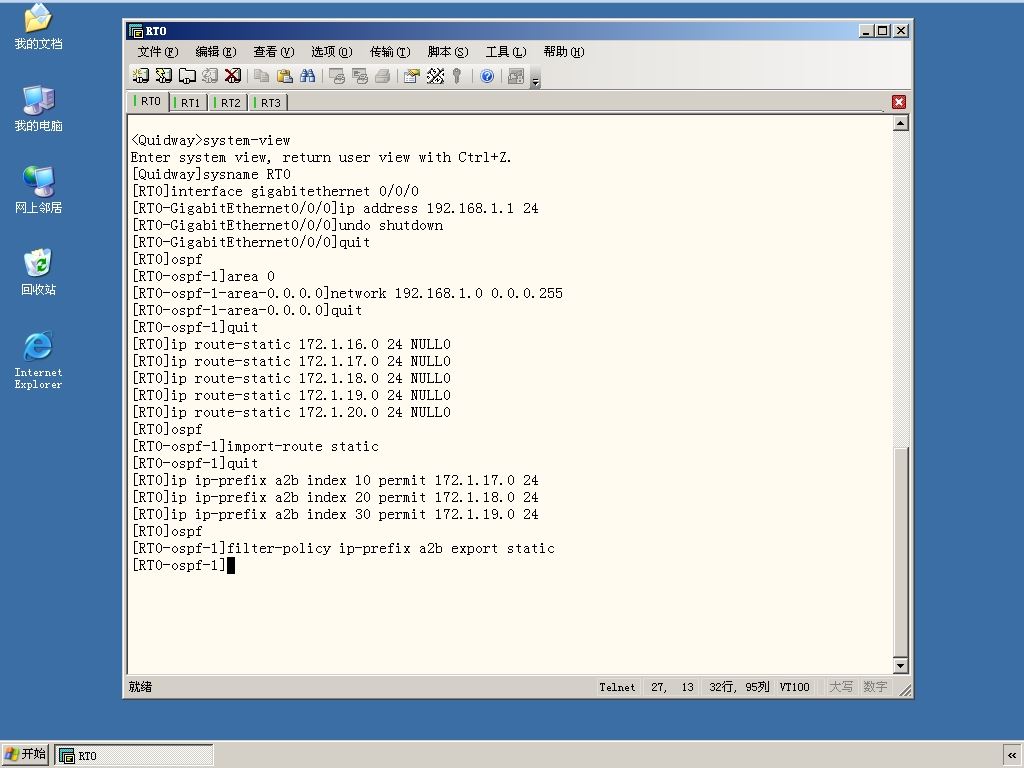1024x768 pixels.
Task: Open Session Options from the toolbar
Action: (x=411, y=76)
